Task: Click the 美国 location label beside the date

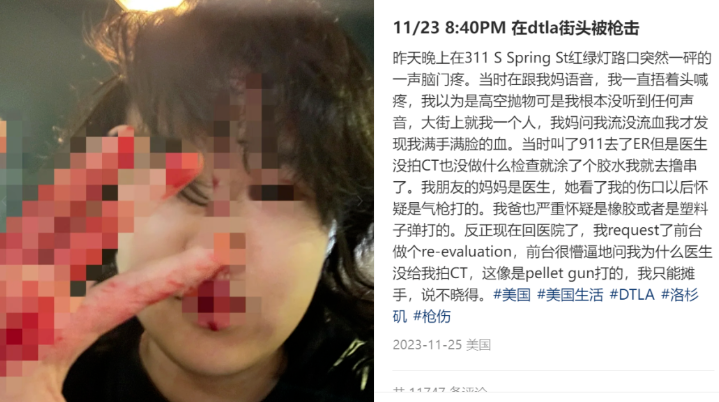Action: [479, 345]
